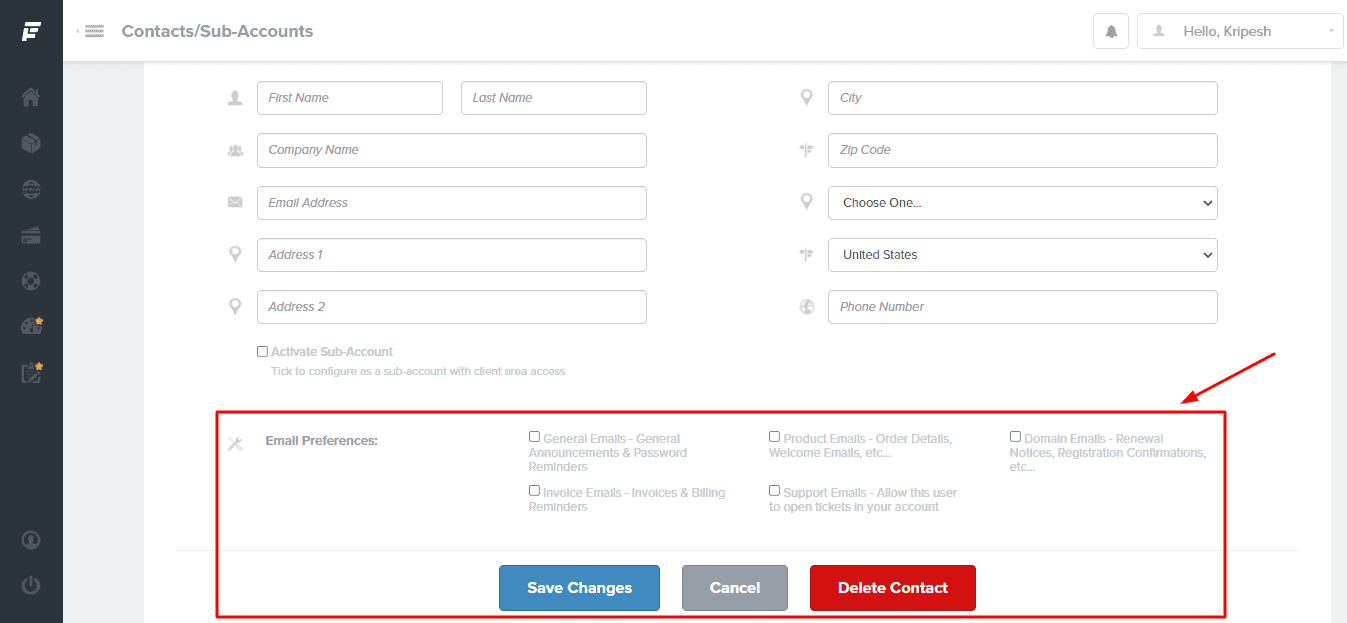
Task: Click the Cancel button
Action: point(734,588)
